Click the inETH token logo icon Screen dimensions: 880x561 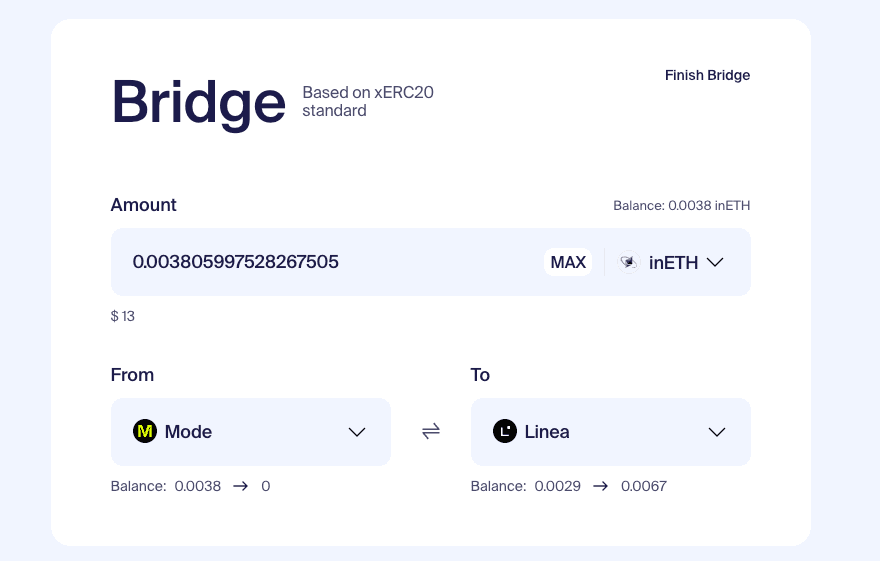coord(629,262)
